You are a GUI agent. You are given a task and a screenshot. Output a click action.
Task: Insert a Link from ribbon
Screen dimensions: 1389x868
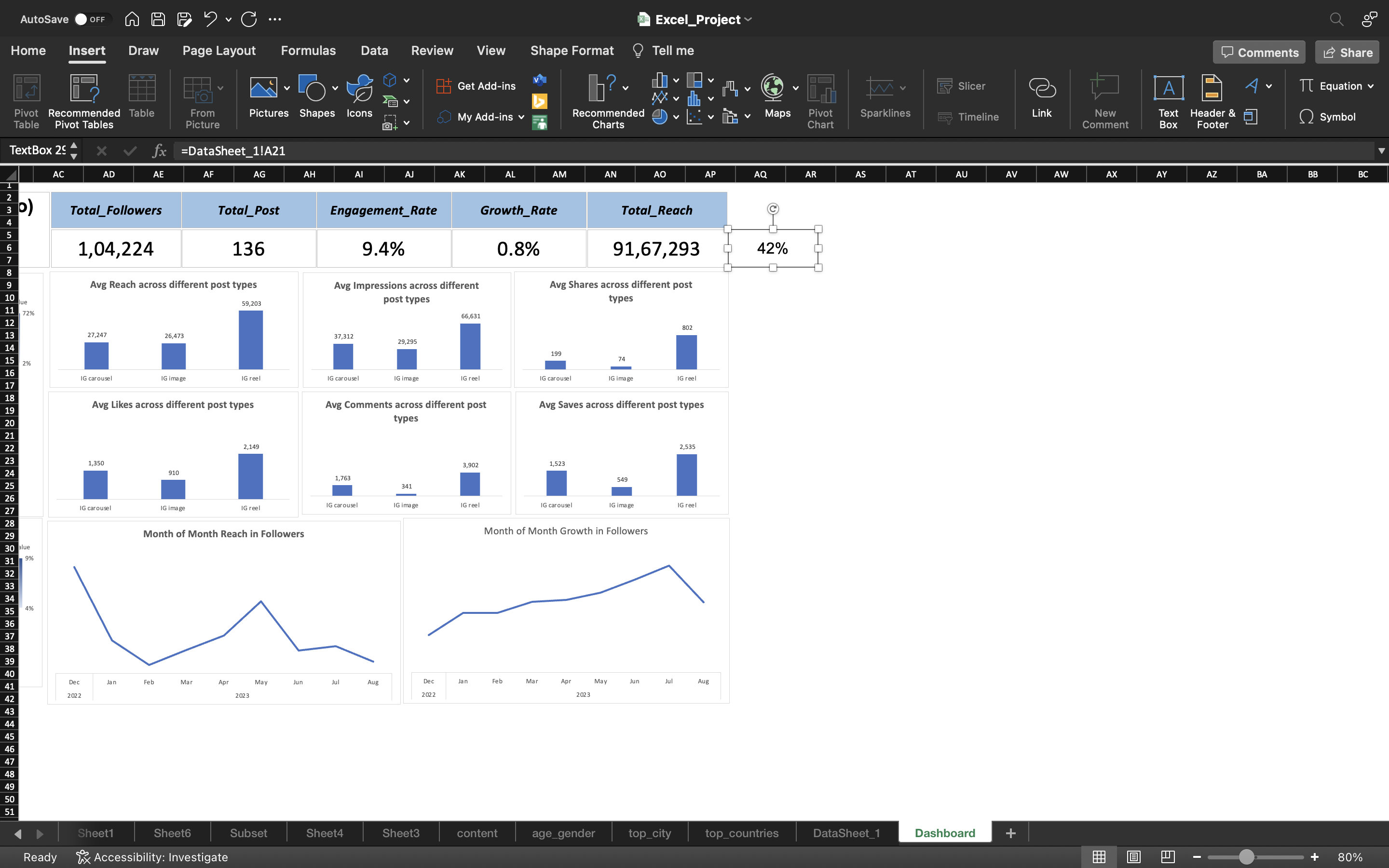[x=1042, y=96]
